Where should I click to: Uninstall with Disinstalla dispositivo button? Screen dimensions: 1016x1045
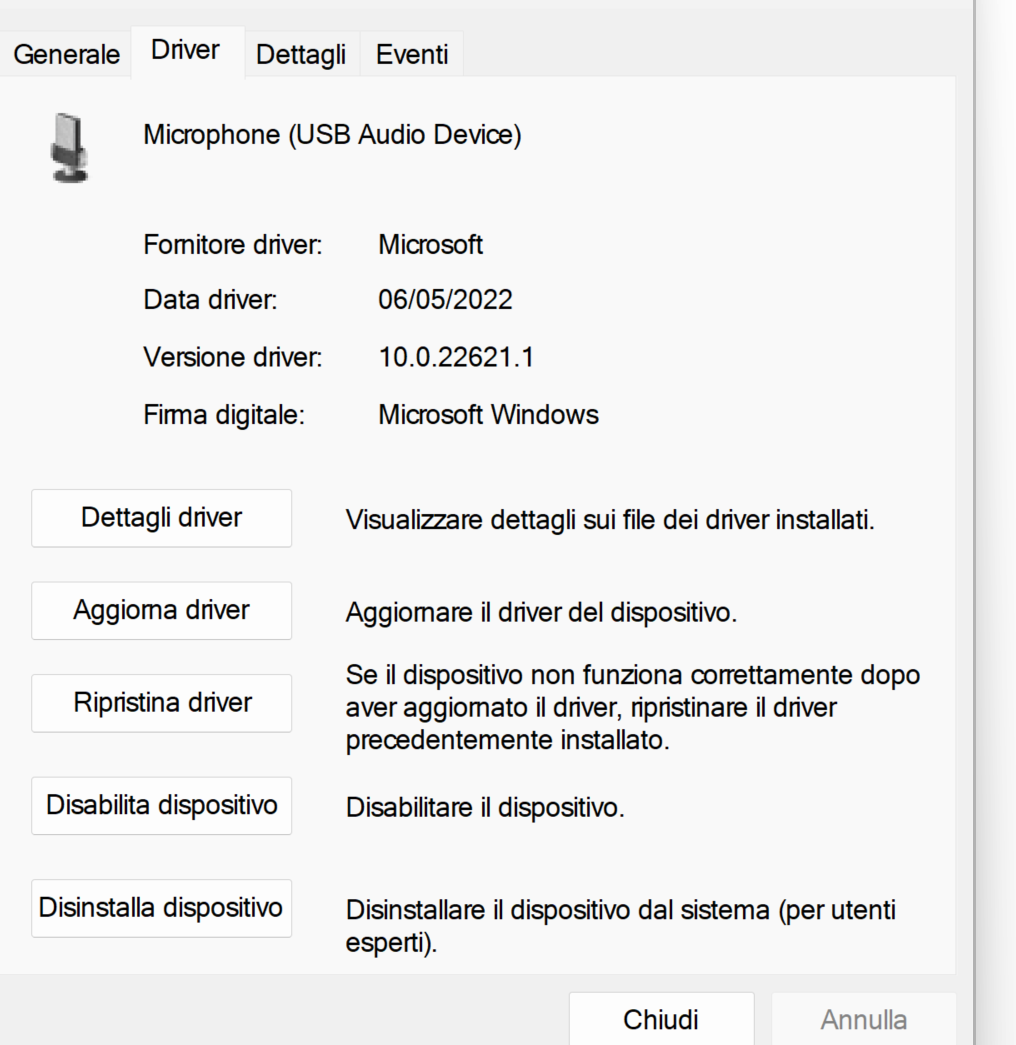pos(161,908)
